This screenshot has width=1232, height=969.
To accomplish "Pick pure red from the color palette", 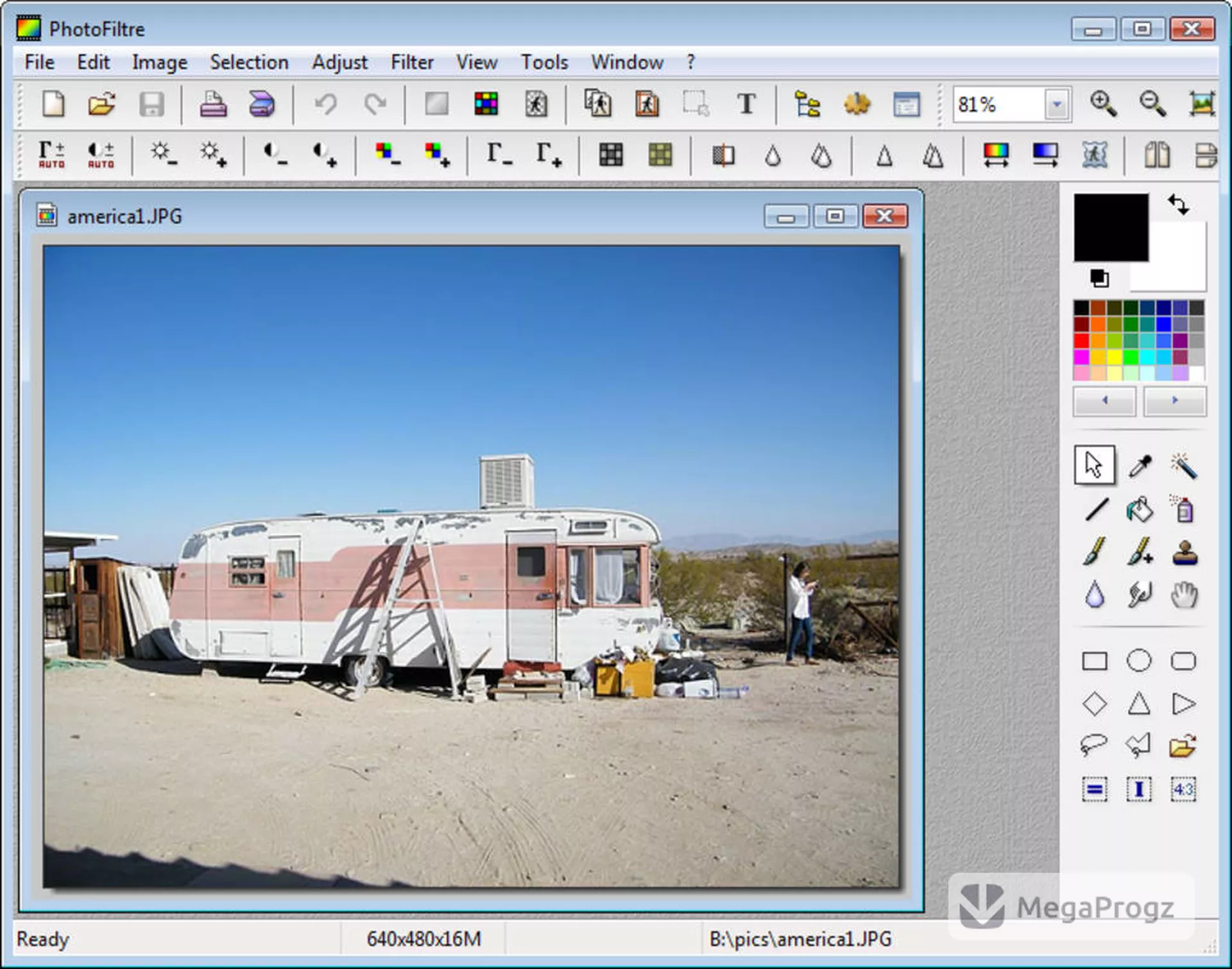I will pyautogui.click(x=1082, y=341).
